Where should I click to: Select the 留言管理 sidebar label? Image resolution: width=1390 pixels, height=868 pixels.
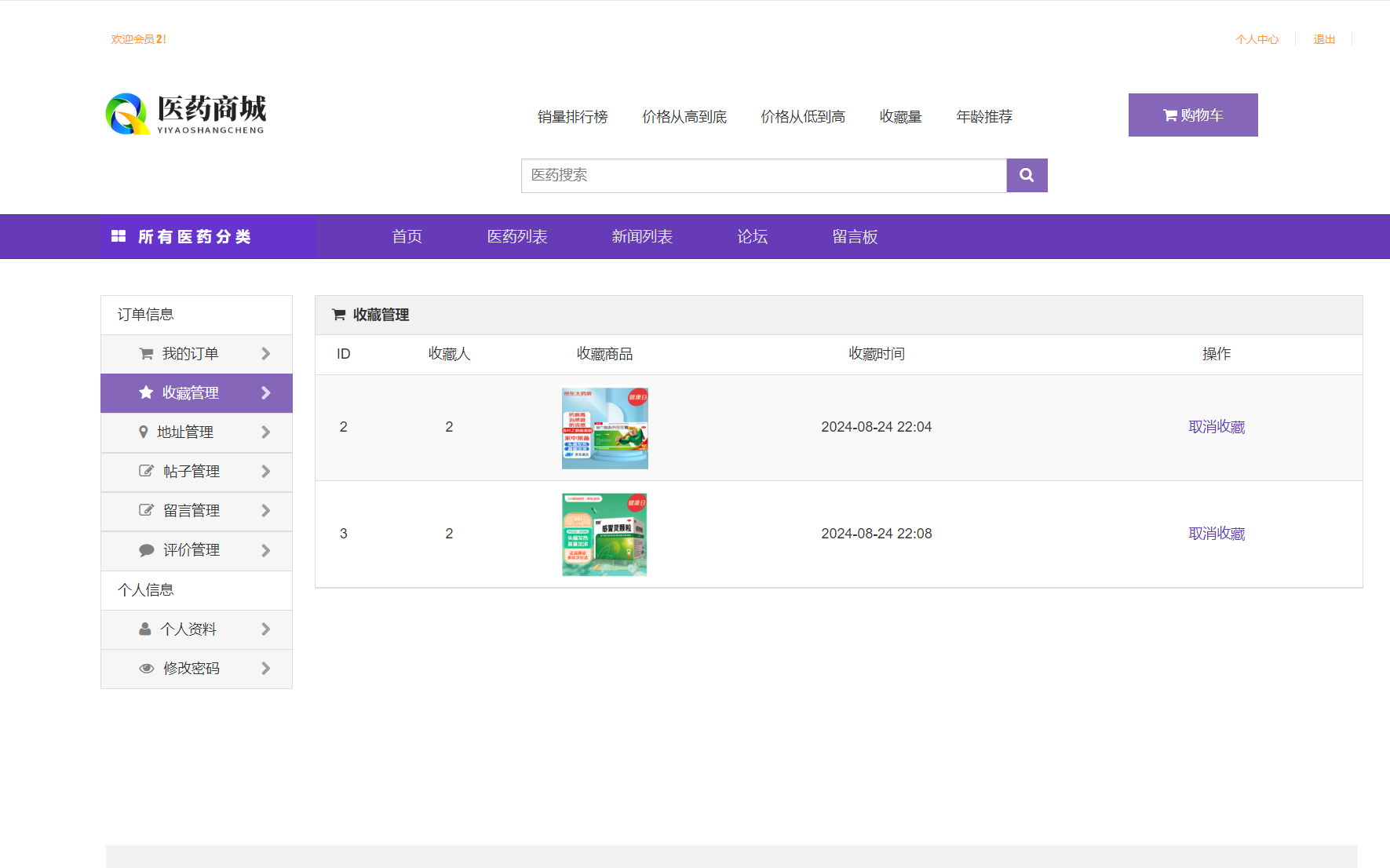click(x=192, y=511)
